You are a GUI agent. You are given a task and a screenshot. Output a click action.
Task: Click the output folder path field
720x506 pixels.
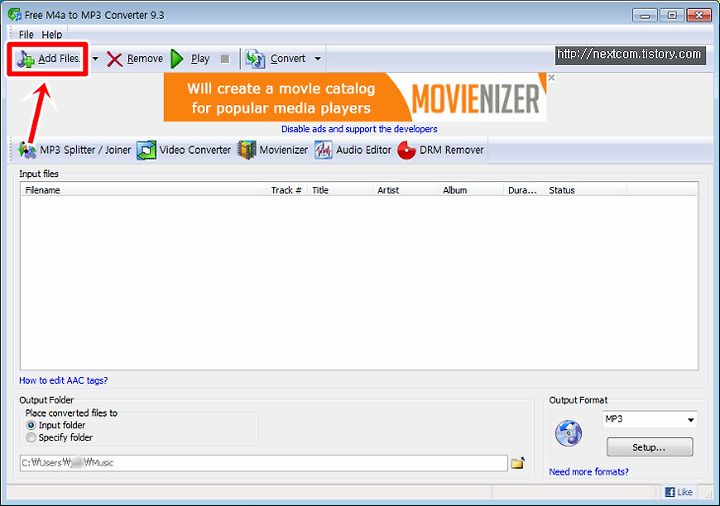tap(264, 463)
